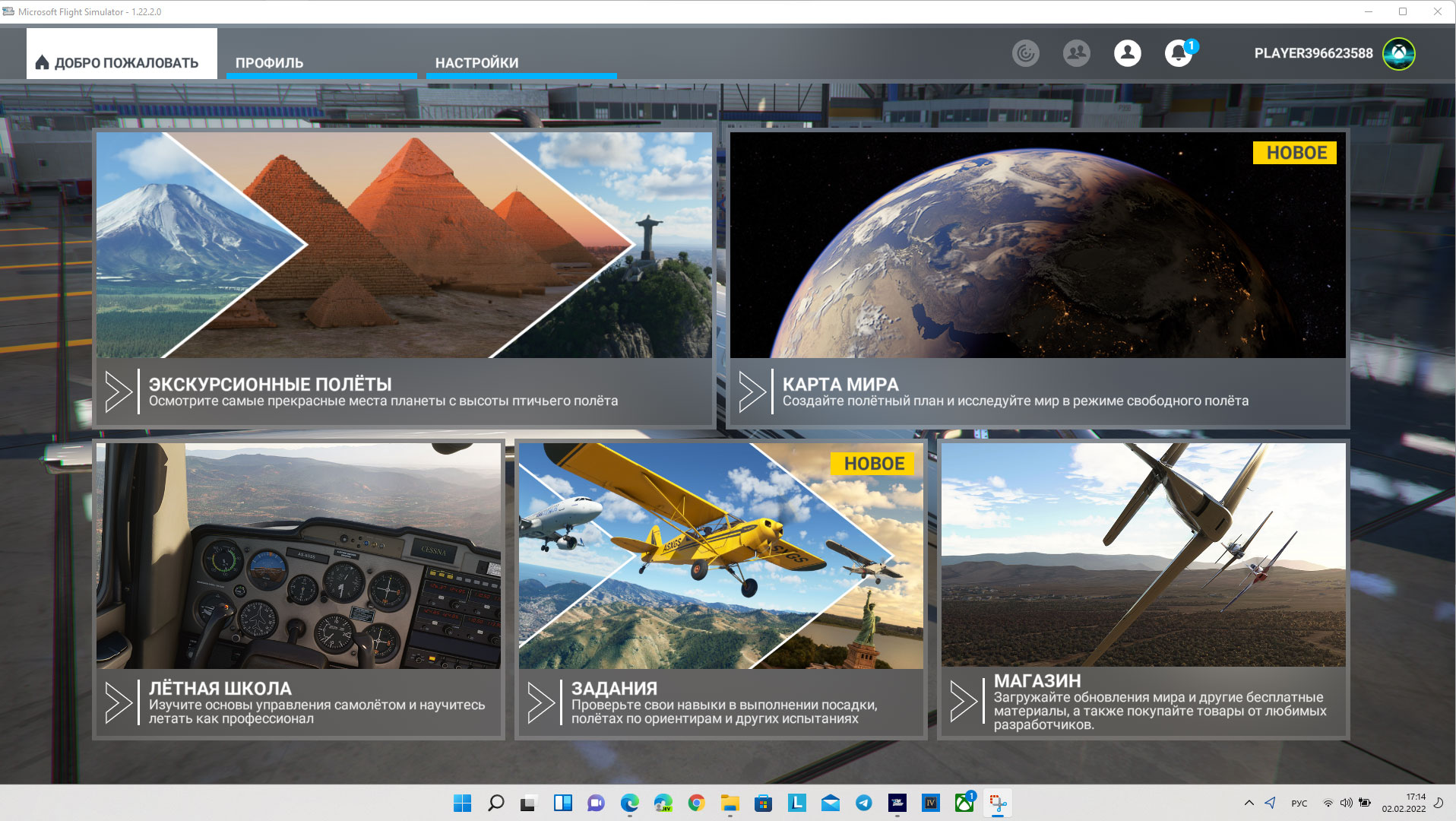Select the ДОБРО ПОЖАЛОВАТЬ home tab

click(x=122, y=54)
